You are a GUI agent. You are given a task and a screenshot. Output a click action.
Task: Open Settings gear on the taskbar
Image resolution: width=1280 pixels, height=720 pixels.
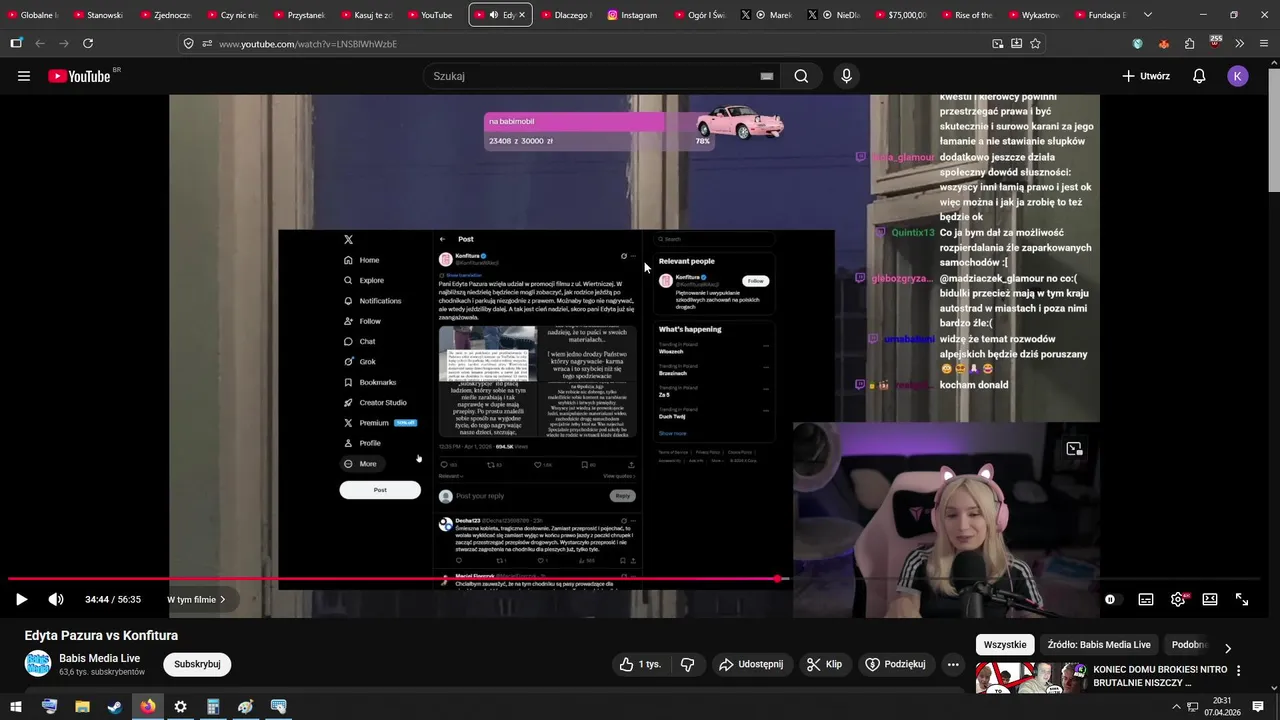180,706
